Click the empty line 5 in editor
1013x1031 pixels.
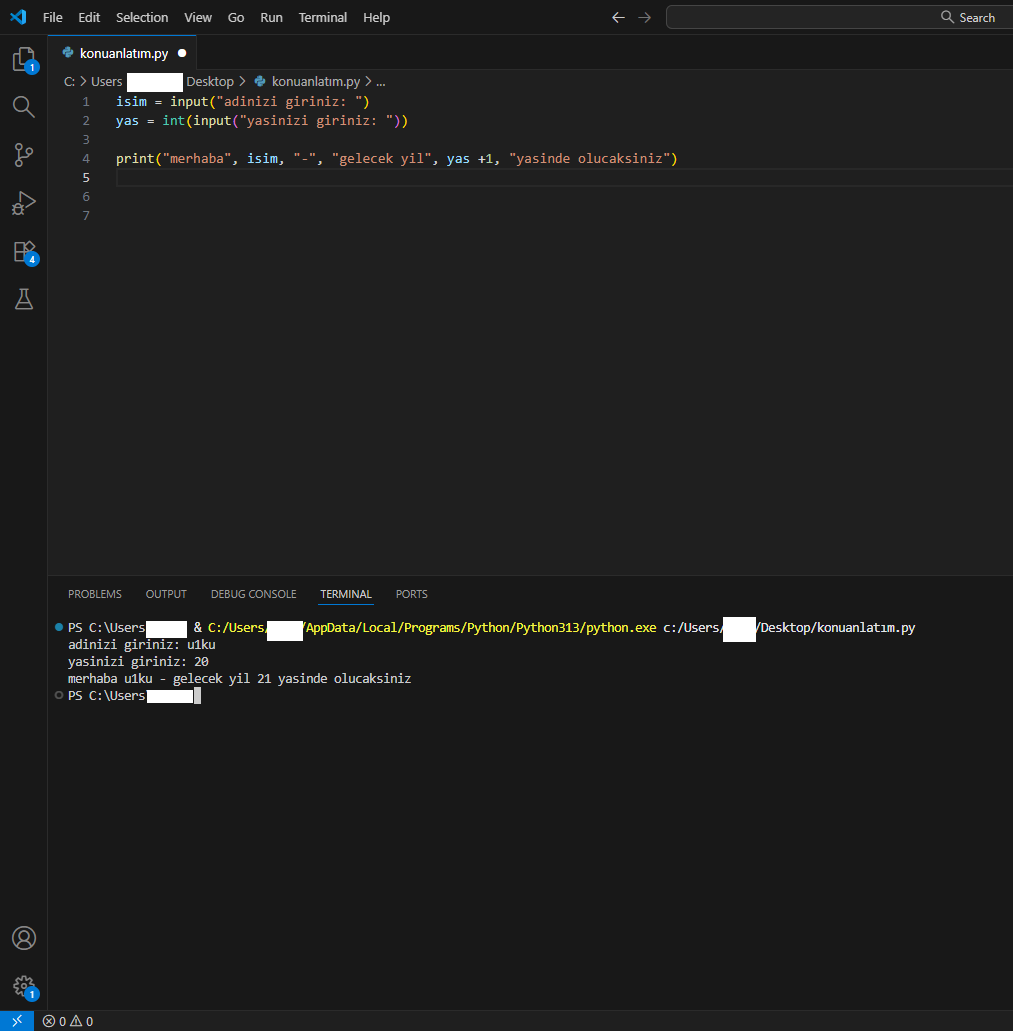click(x=564, y=178)
